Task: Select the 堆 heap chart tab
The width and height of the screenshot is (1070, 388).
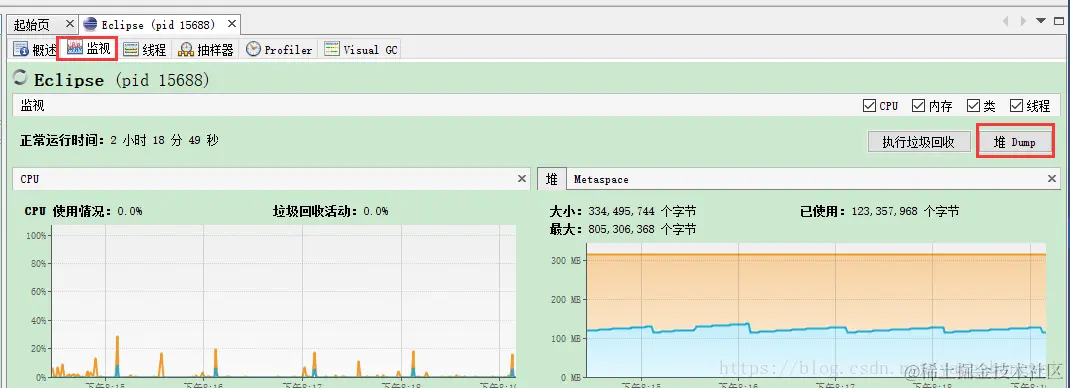Action: pyautogui.click(x=551, y=179)
